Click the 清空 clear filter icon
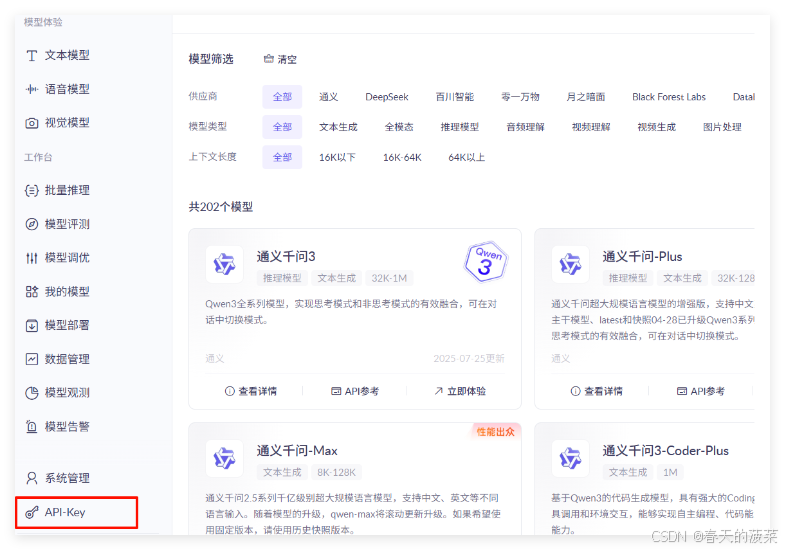The height and width of the screenshot is (550, 785). [x=268, y=59]
